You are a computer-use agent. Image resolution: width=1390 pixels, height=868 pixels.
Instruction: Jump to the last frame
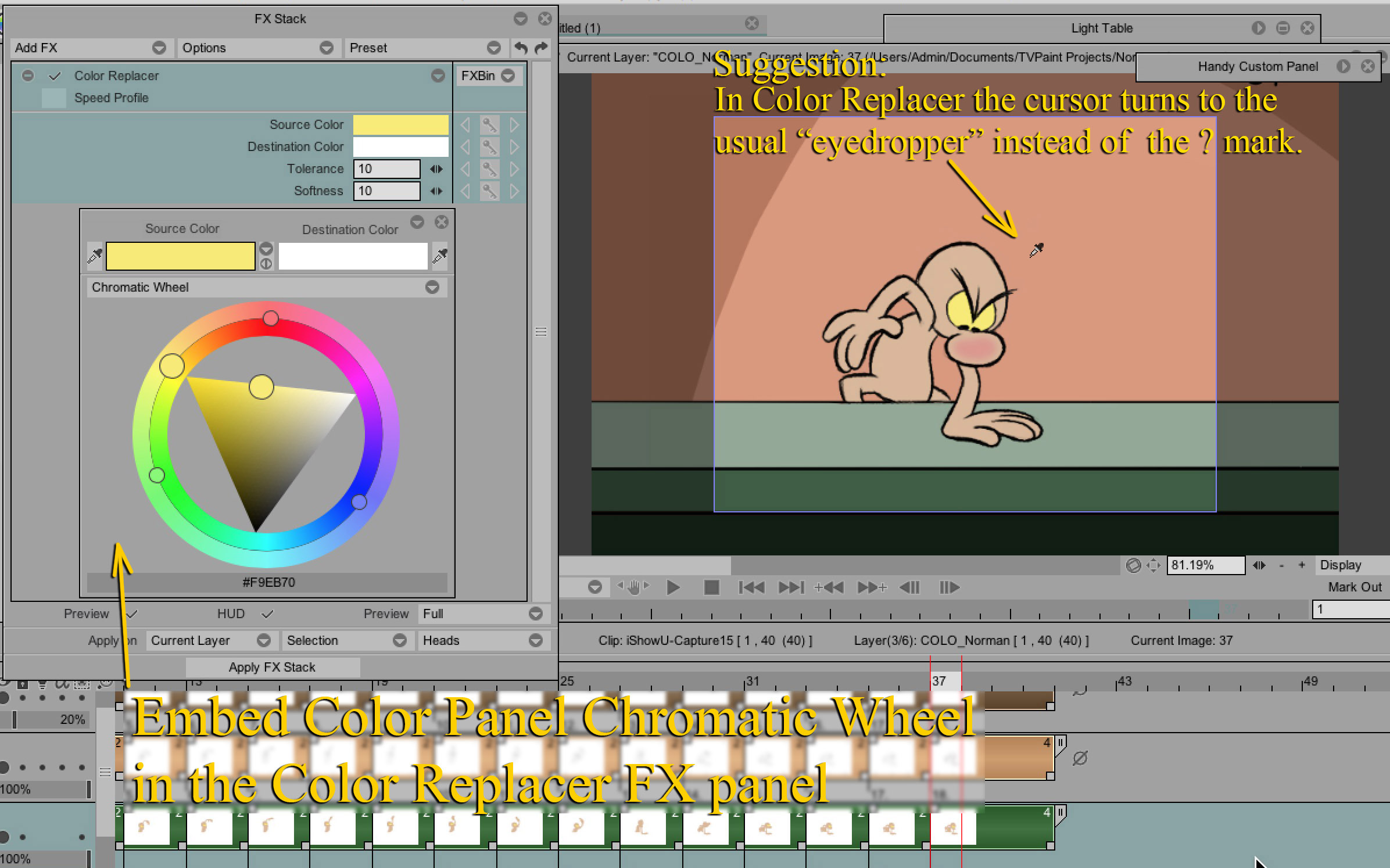click(791, 587)
